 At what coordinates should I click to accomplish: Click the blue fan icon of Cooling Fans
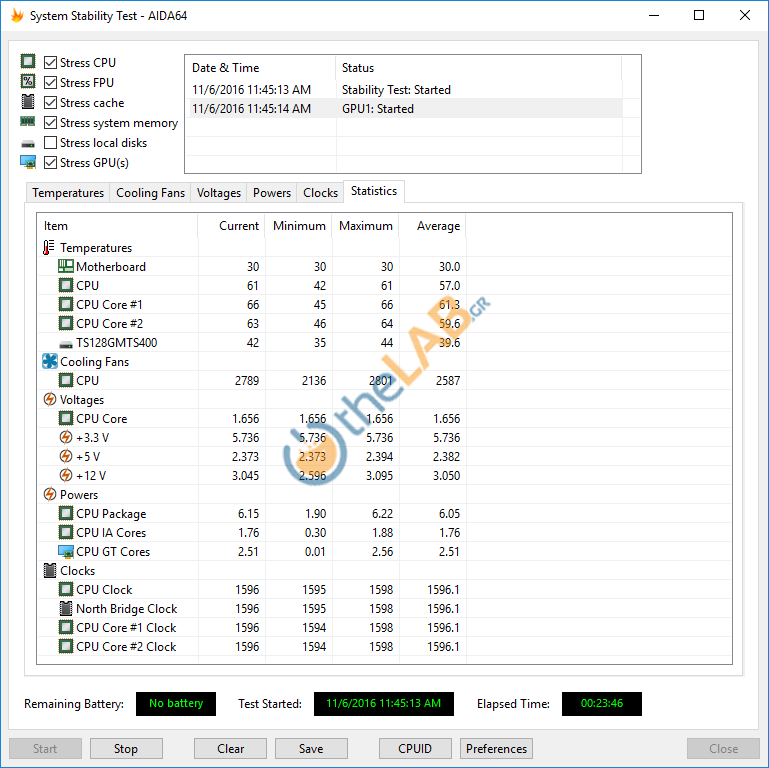[50, 361]
